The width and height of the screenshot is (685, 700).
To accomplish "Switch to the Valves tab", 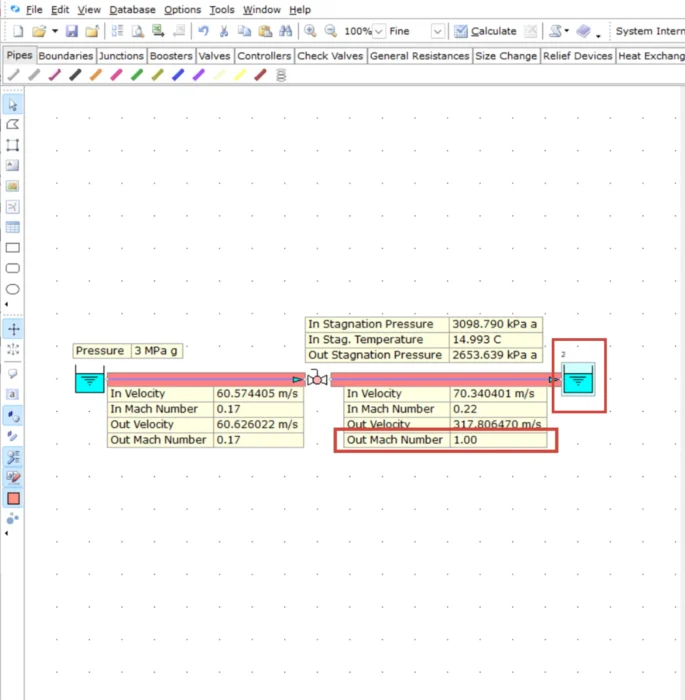I will [214, 56].
